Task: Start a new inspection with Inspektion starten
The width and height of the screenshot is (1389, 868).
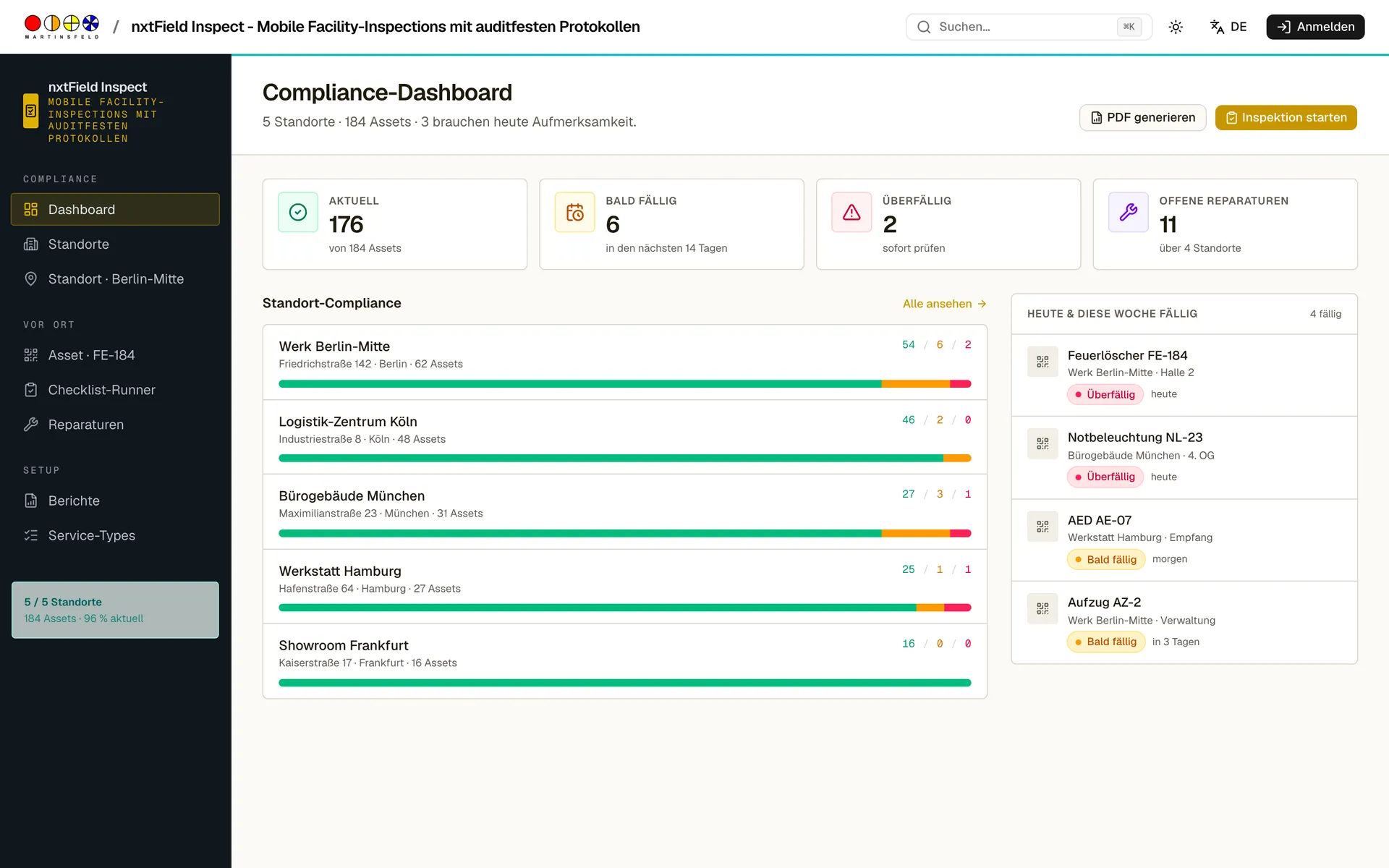Action: (1286, 118)
